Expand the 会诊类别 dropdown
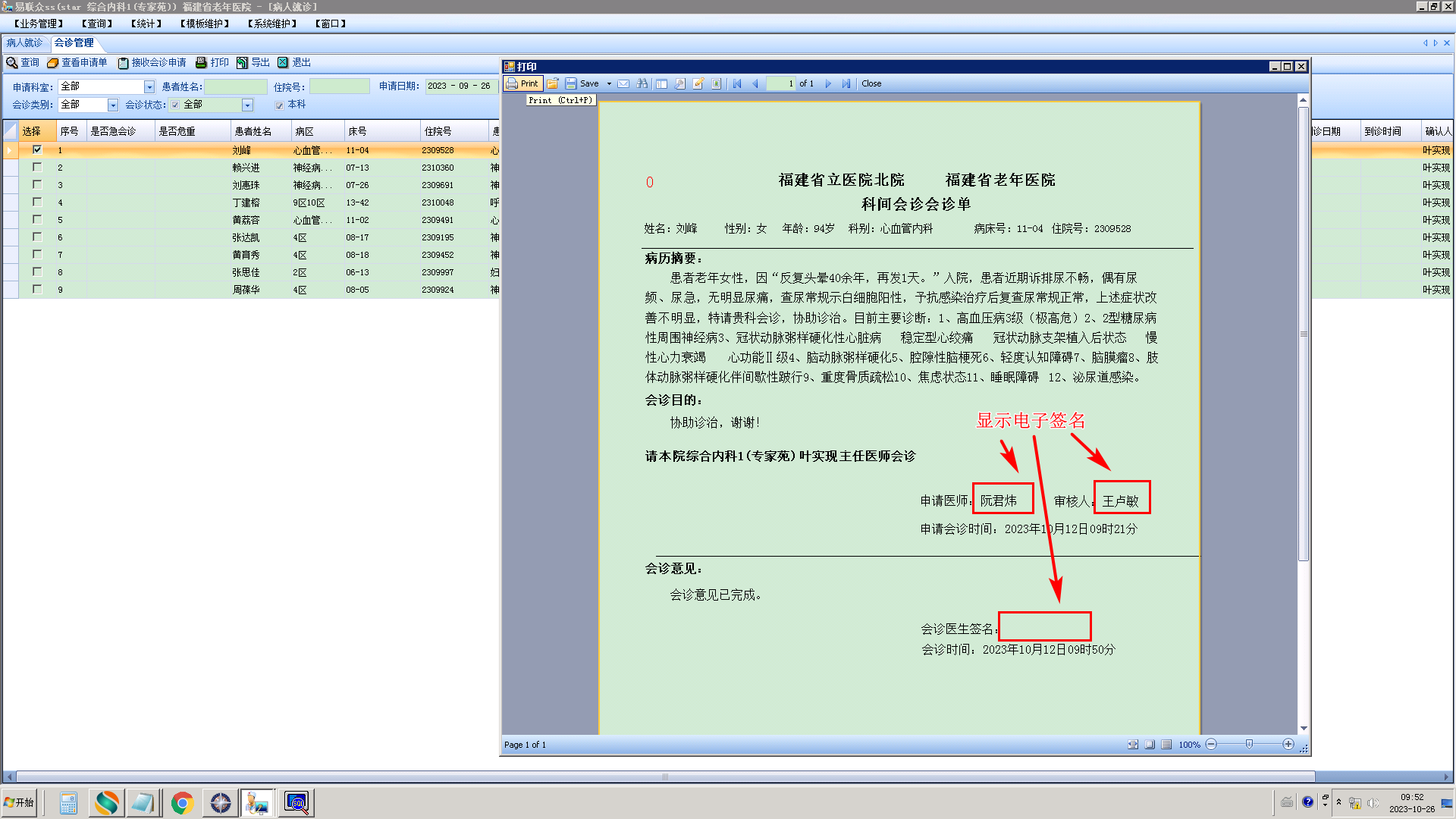 coord(113,105)
